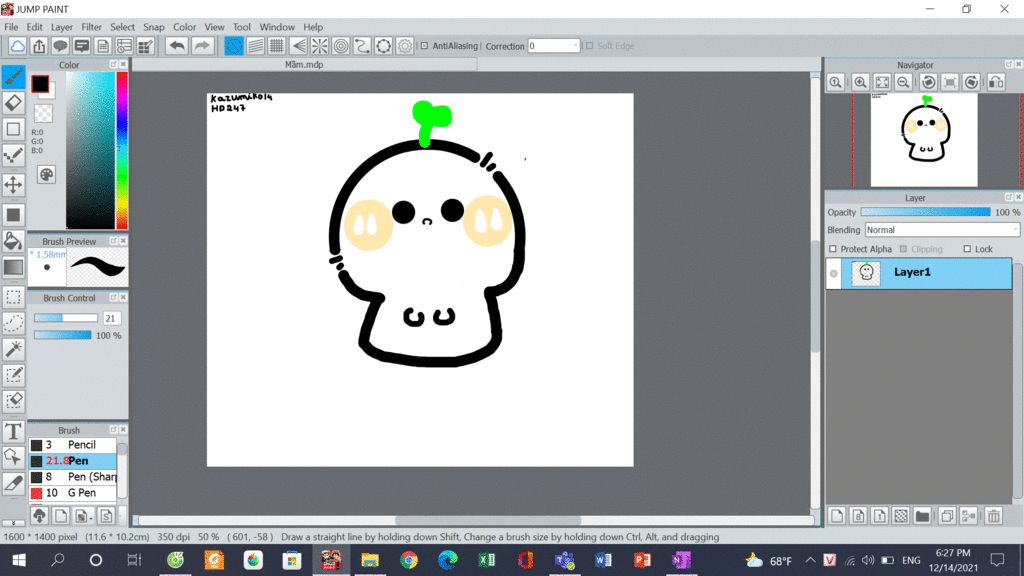Open the Filter menu

(x=91, y=27)
